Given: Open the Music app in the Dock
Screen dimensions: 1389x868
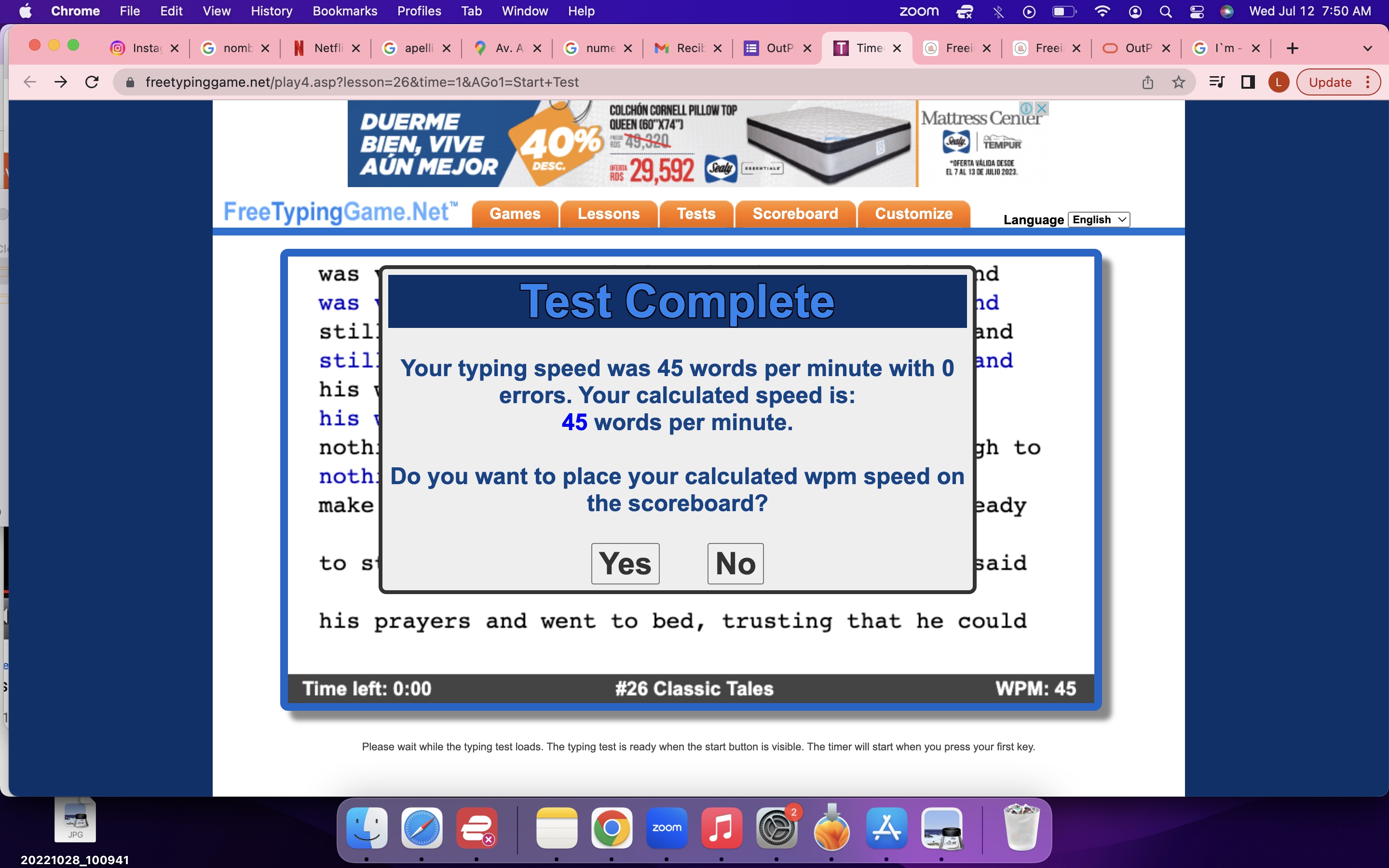Looking at the screenshot, I should pyautogui.click(x=721, y=828).
